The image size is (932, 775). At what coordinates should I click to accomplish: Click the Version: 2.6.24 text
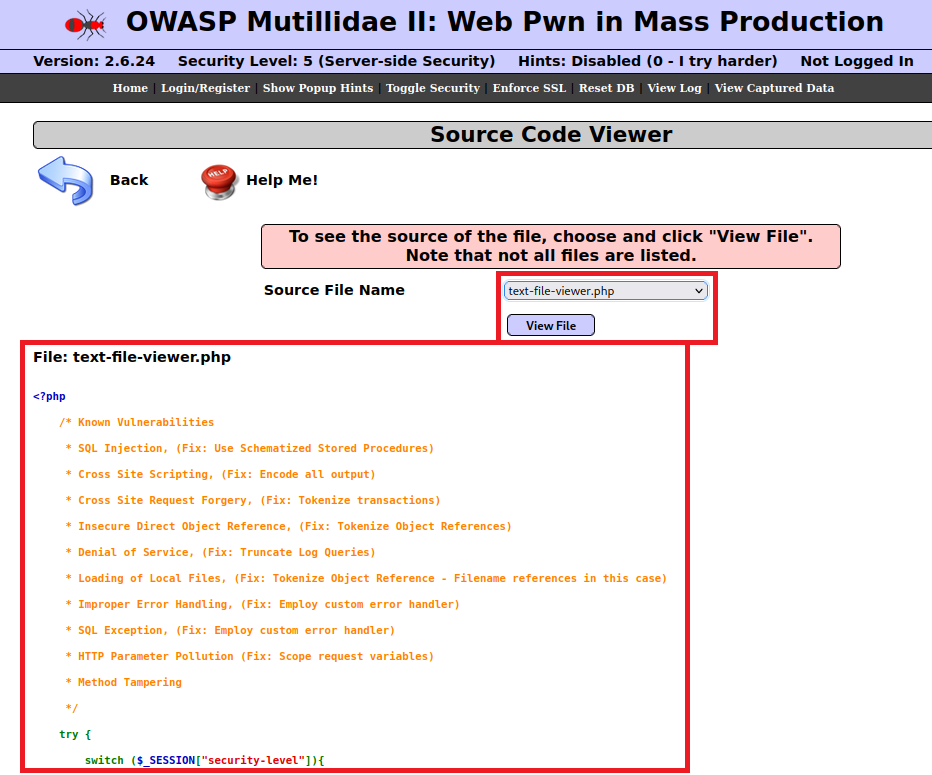[94, 61]
